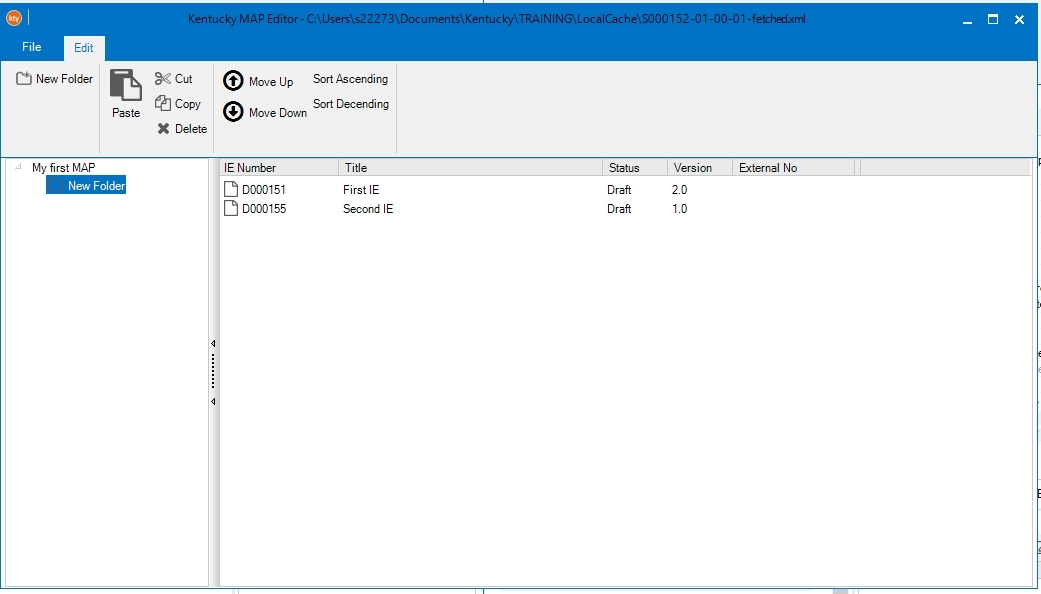Open the File menu tab

[x=32, y=47]
